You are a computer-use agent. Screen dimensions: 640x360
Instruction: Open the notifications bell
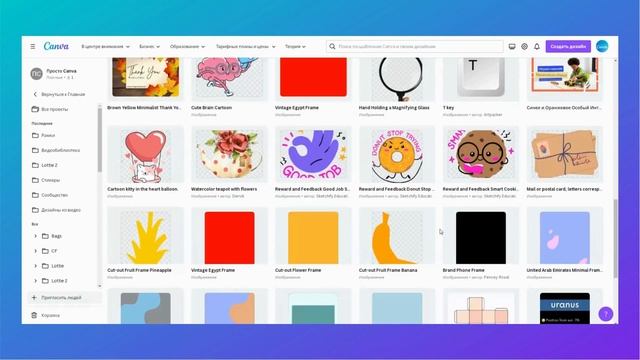[537, 47]
